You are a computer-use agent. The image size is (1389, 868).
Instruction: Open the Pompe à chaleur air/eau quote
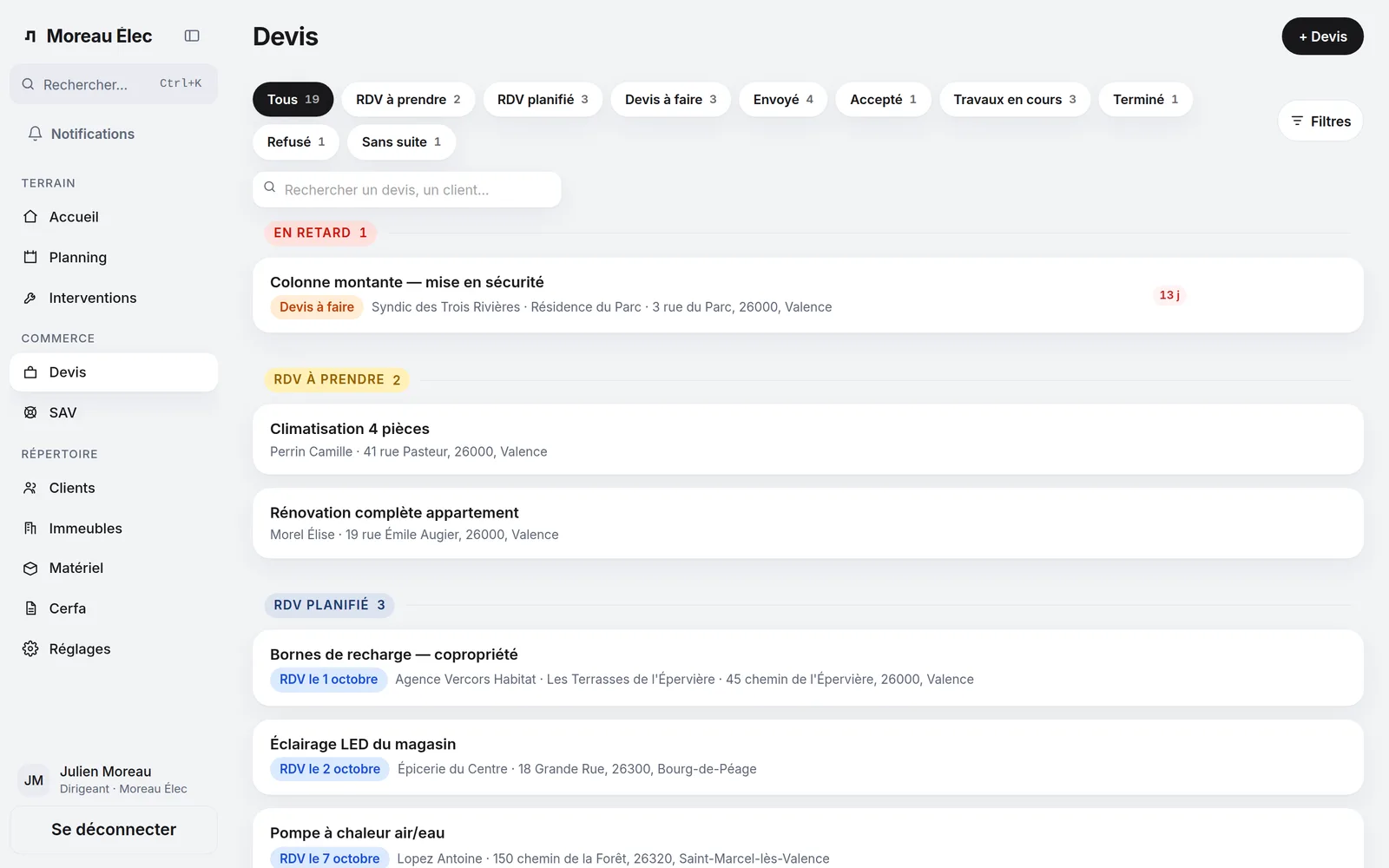tap(808, 839)
